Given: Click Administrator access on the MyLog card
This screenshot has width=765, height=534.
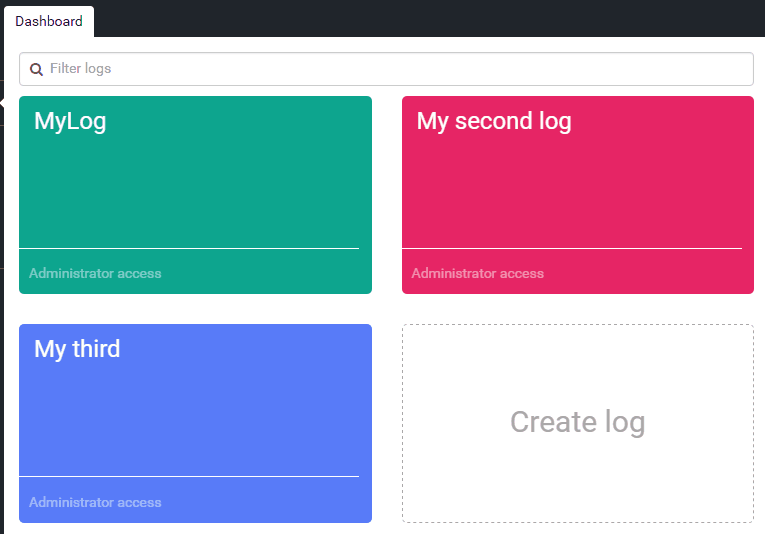Looking at the screenshot, I should coord(95,274).
